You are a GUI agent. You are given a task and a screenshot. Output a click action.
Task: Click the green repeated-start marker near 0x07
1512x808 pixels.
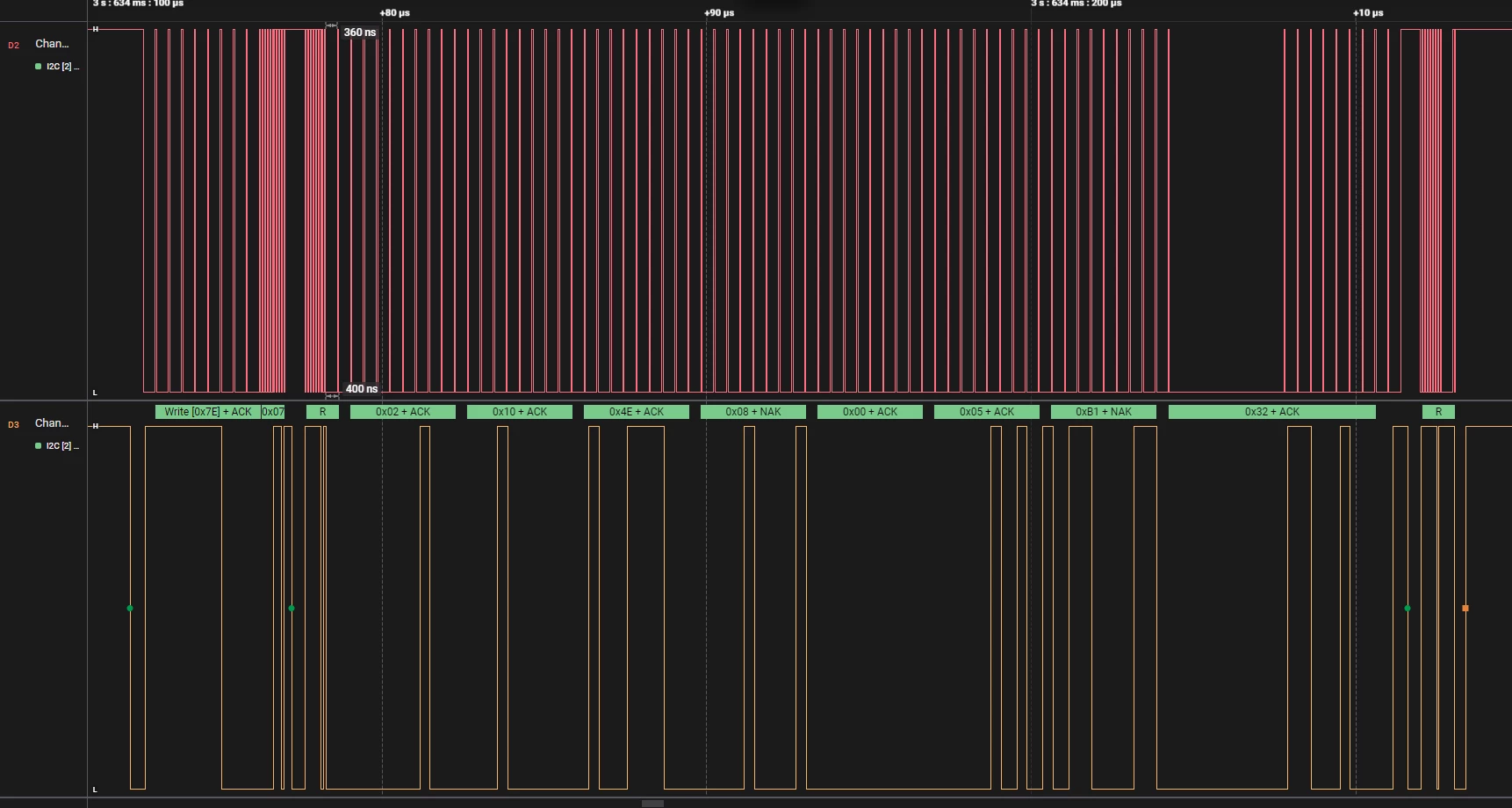tap(292, 608)
